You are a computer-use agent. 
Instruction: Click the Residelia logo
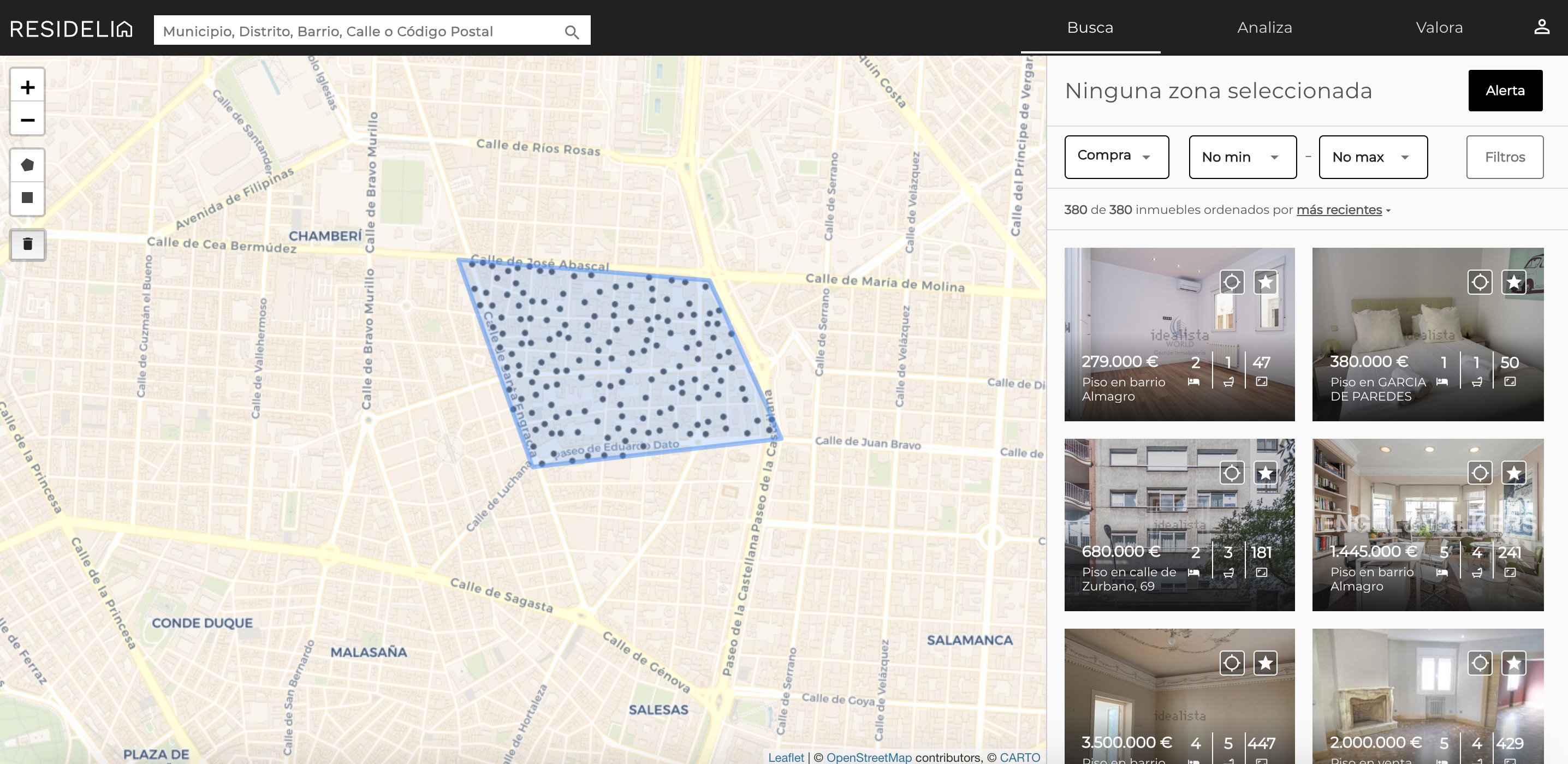[x=71, y=28]
